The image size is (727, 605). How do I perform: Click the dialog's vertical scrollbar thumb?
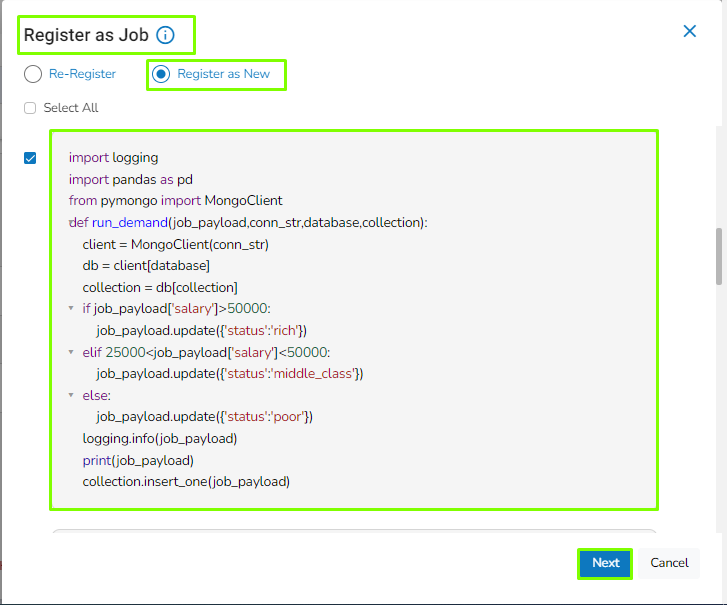[719, 256]
